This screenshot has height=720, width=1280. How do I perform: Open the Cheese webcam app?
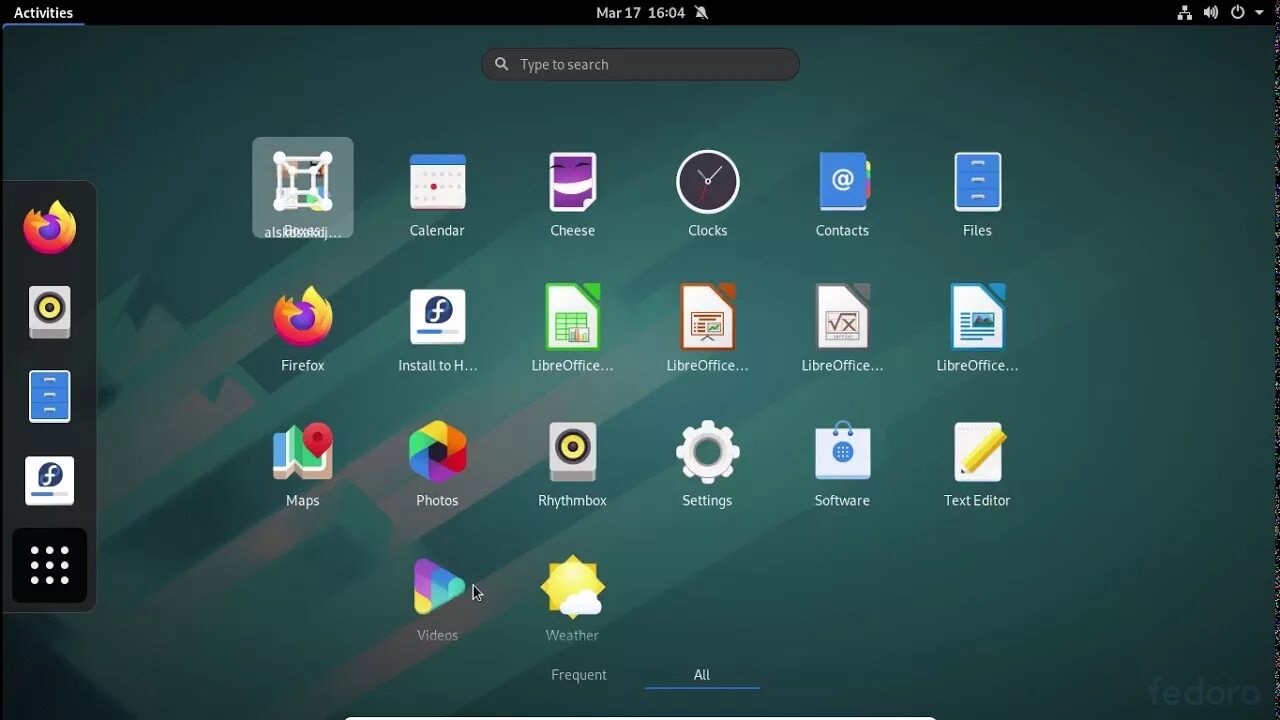(572, 182)
